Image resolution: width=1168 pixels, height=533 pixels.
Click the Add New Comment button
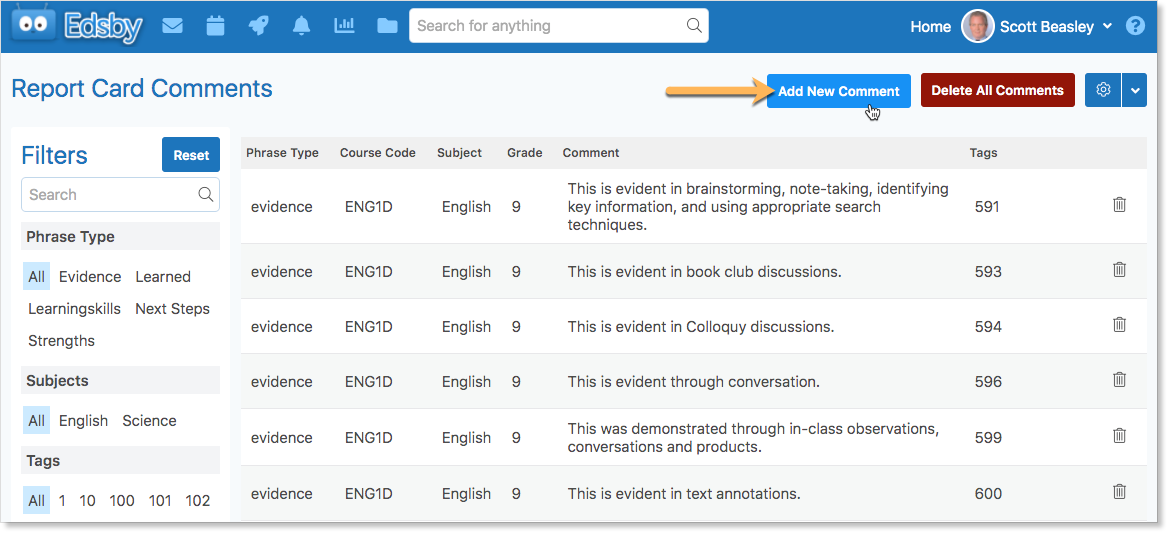839,91
